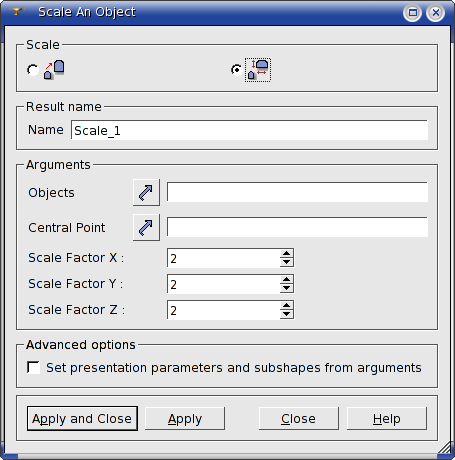Maximize the Scale An Object dialog
This screenshot has height=460, width=455.
click(x=412, y=13)
